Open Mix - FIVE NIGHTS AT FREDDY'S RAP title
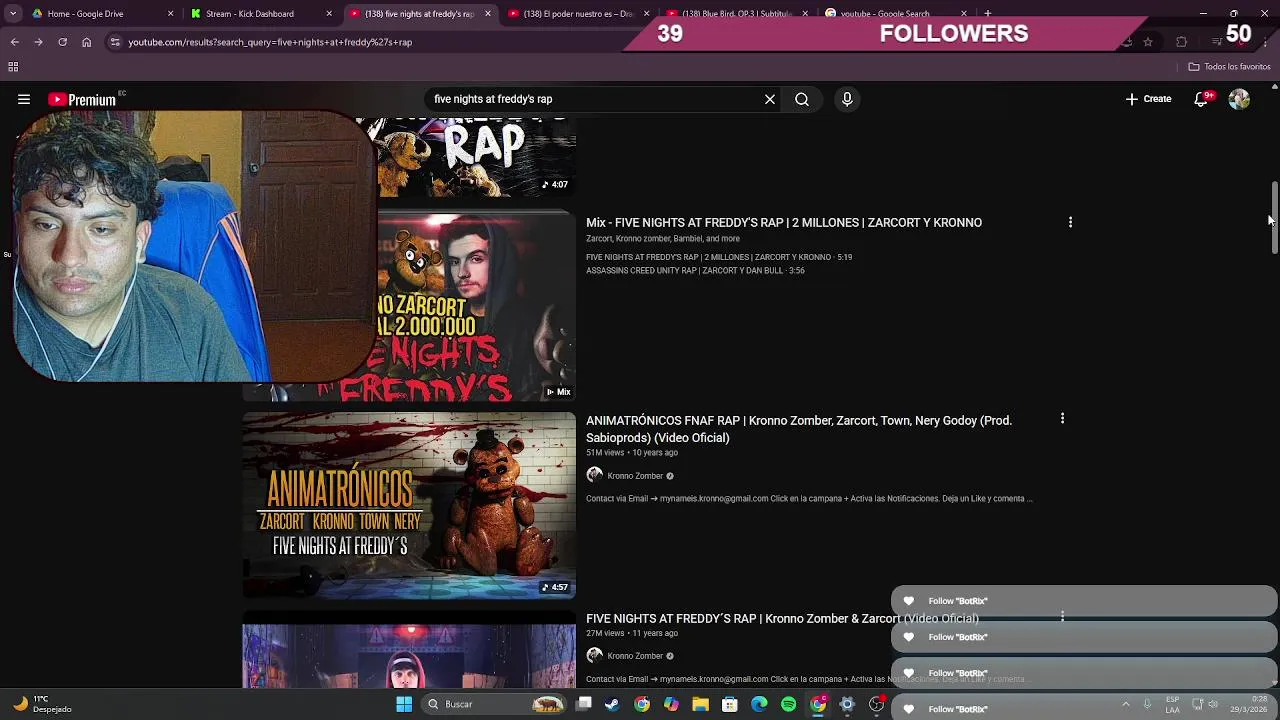This screenshot has width=1280, height=720. pos(784,222)
